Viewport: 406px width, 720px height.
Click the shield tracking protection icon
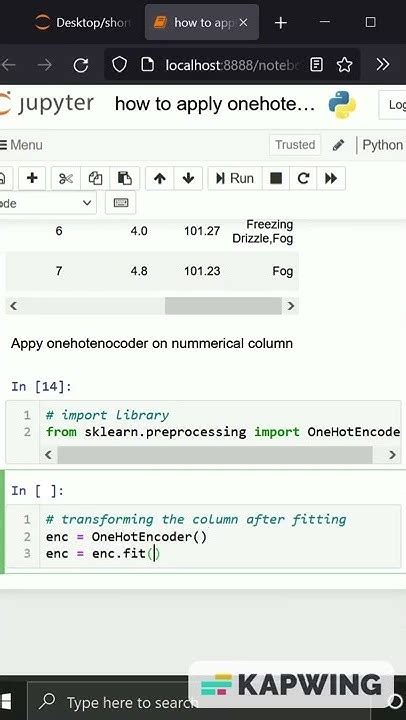click(119, 65)
